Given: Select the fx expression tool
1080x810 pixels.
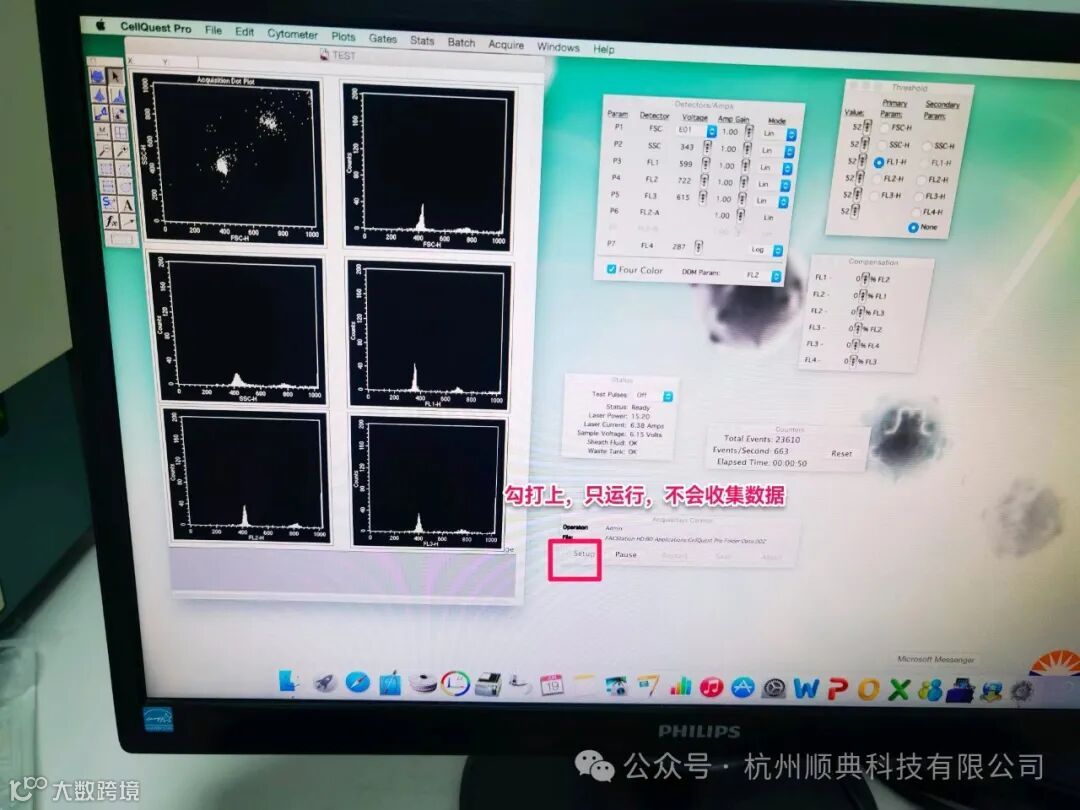Looking at the screenshot, I should pos(112,222).
